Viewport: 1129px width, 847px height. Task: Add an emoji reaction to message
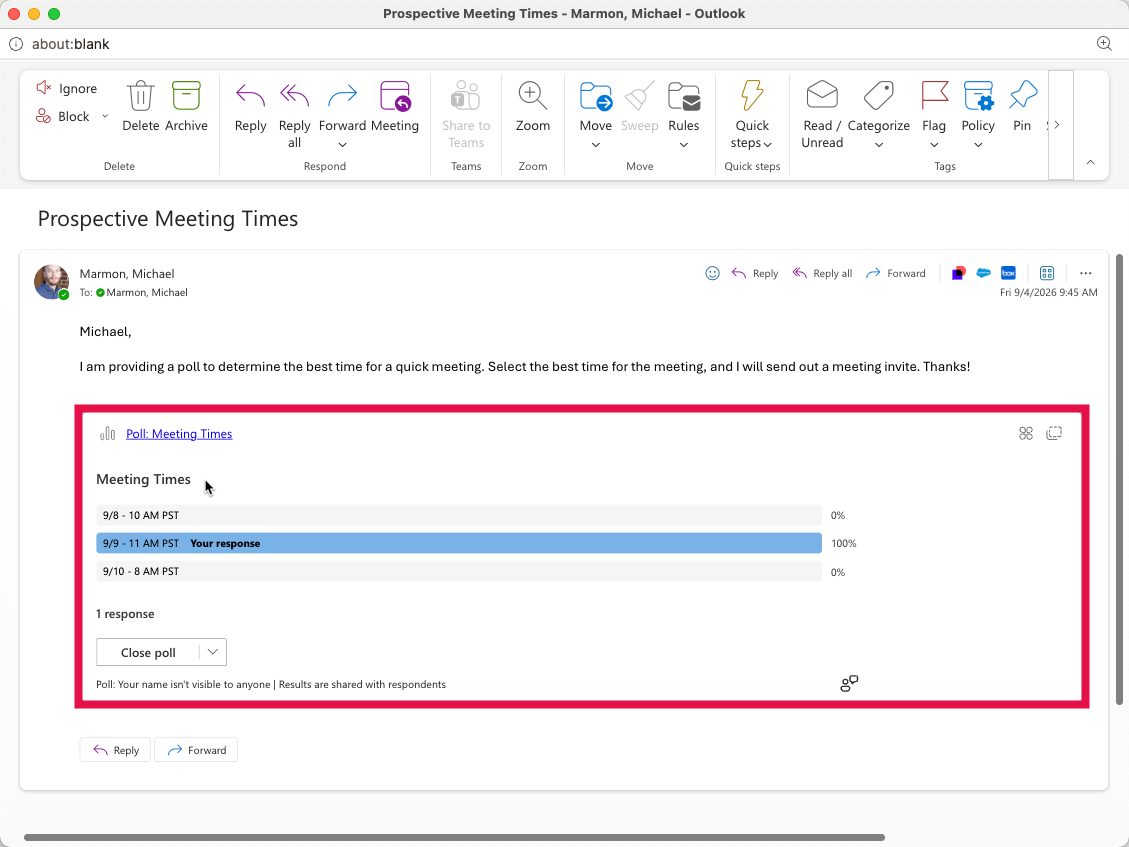(712, 273)
